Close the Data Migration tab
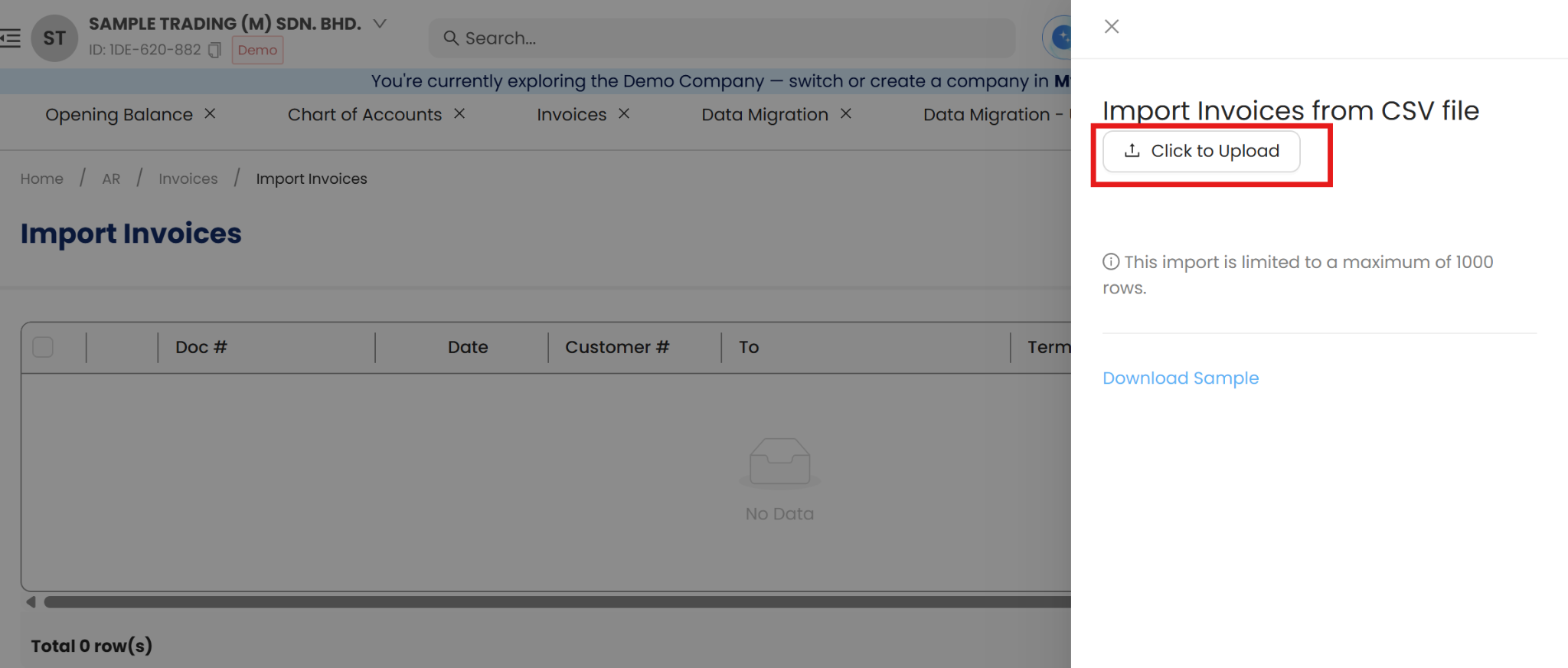The image size is (1568, 668). [x=846, y=113]
